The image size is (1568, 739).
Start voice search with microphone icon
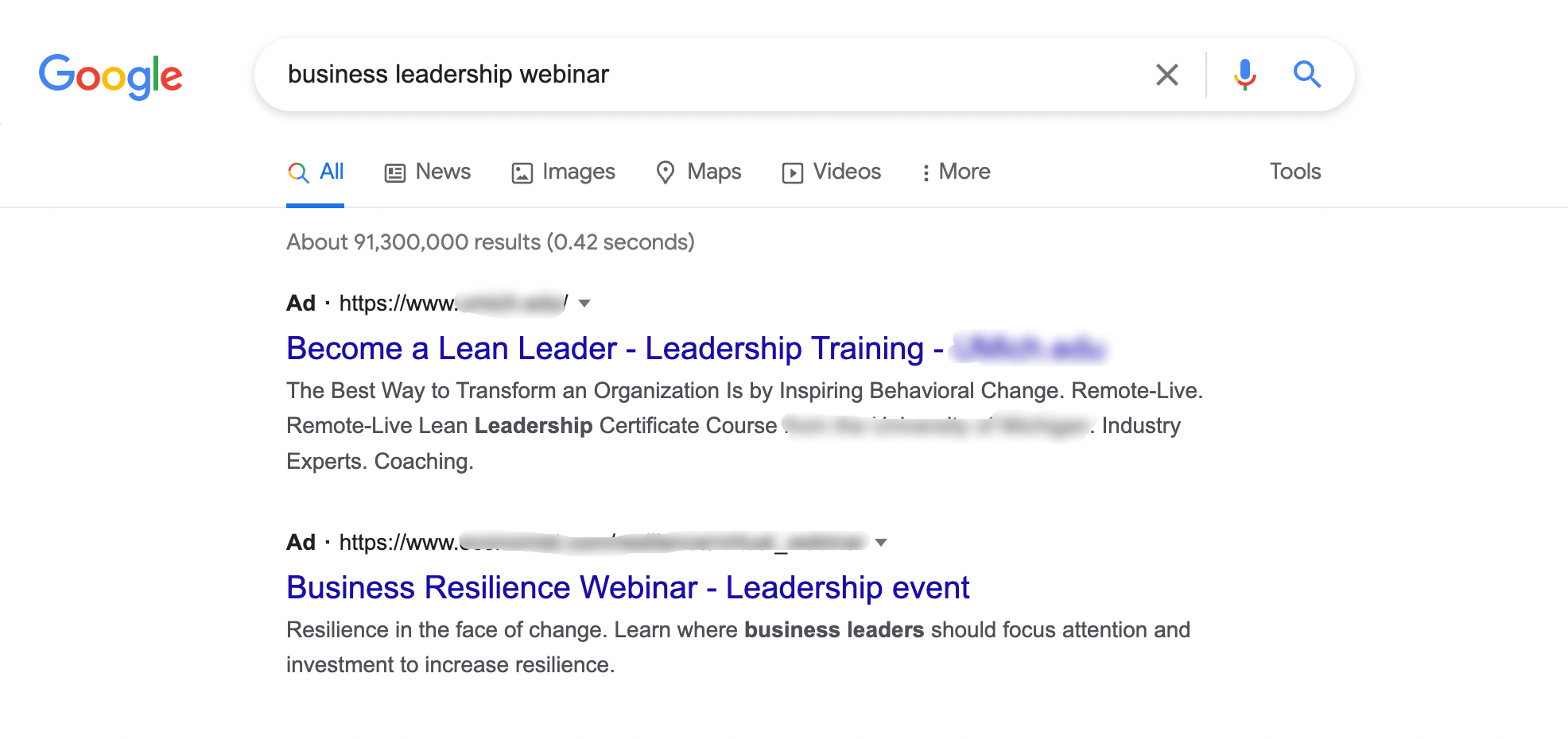(x=1245, y=75)
